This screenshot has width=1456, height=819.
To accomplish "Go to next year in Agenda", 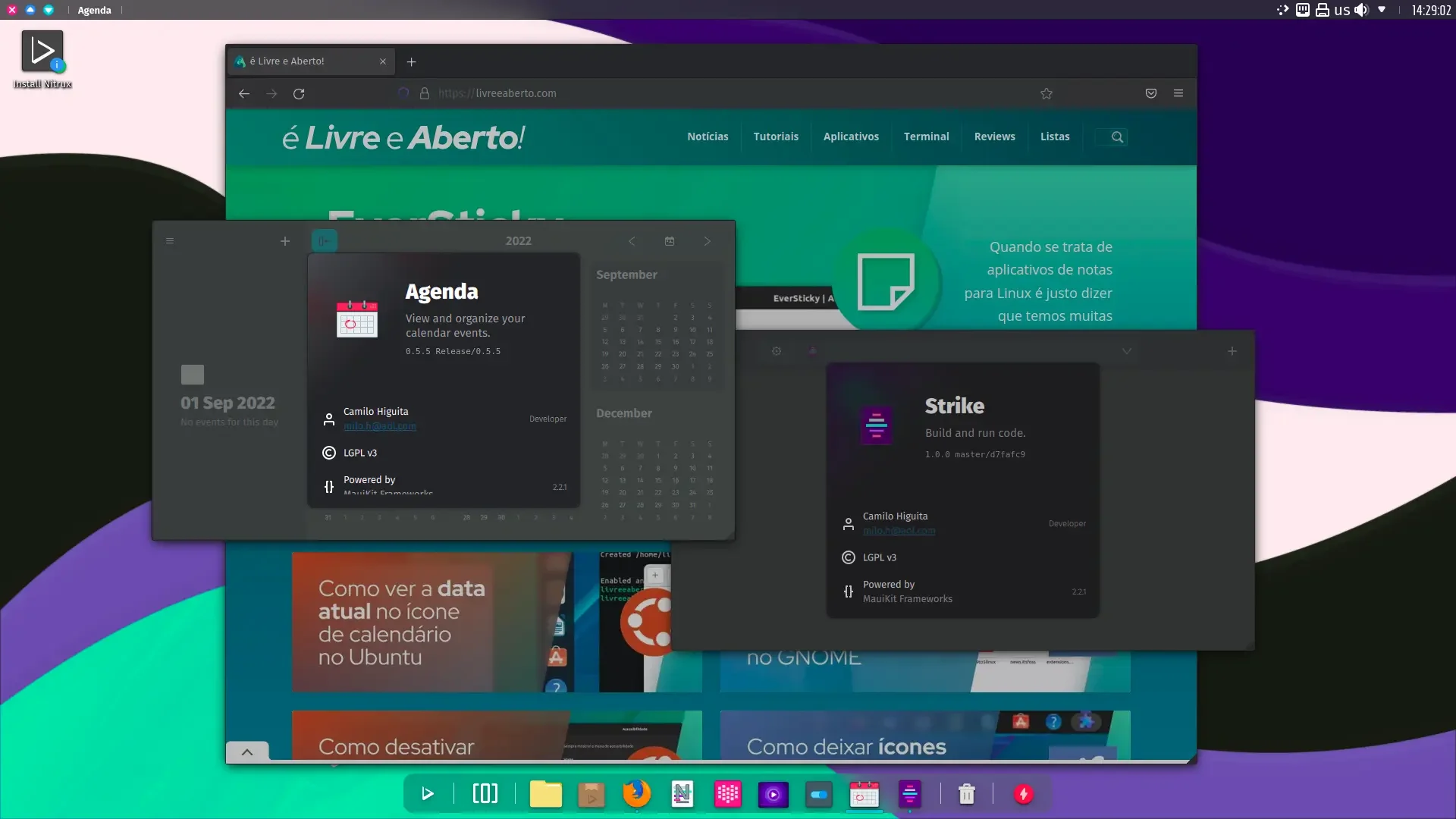I will coord(708,241).
